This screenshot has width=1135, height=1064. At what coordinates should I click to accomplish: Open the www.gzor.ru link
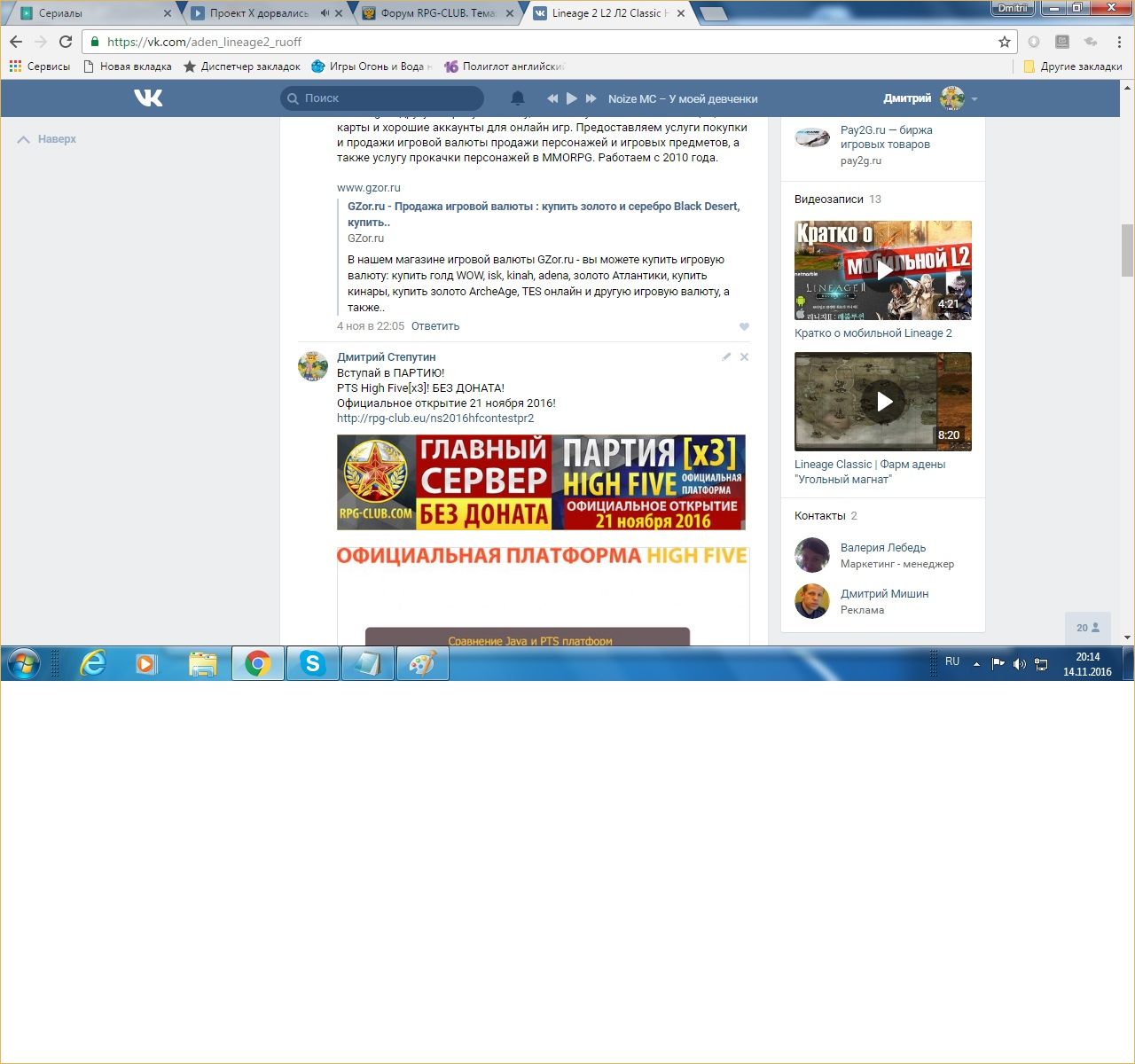coord(369,188)
